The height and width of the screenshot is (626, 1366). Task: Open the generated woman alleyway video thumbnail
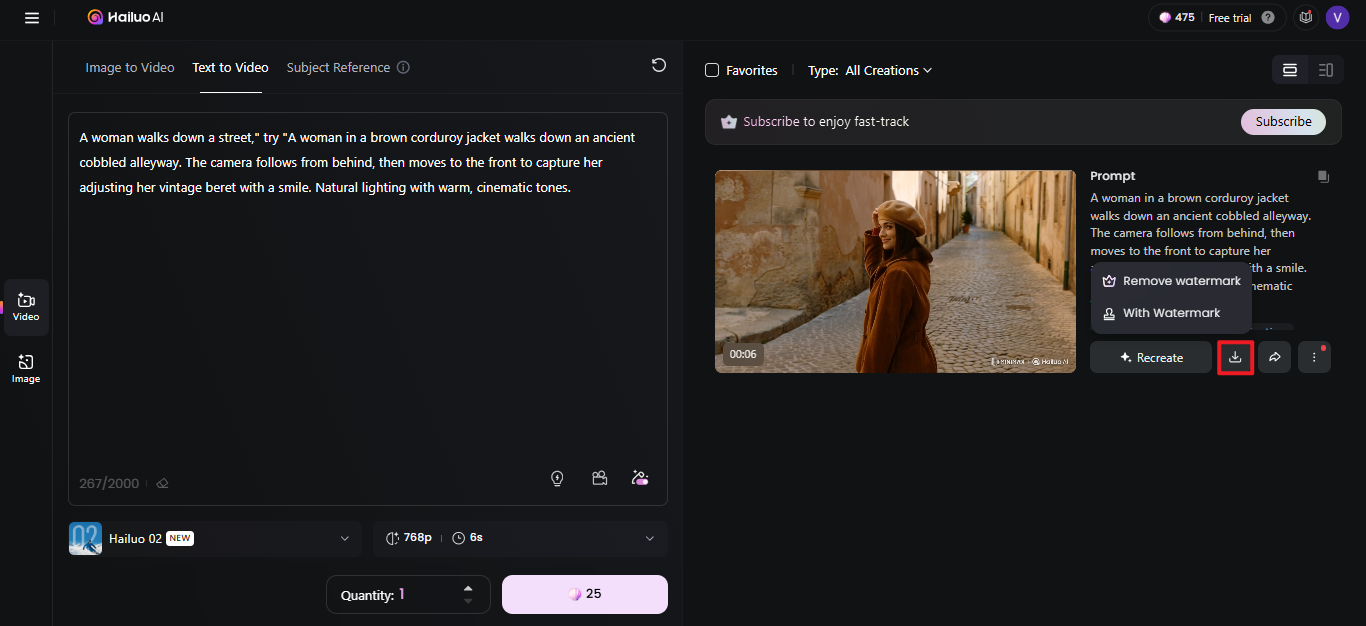pyautogui.click(x=895, y=271)
